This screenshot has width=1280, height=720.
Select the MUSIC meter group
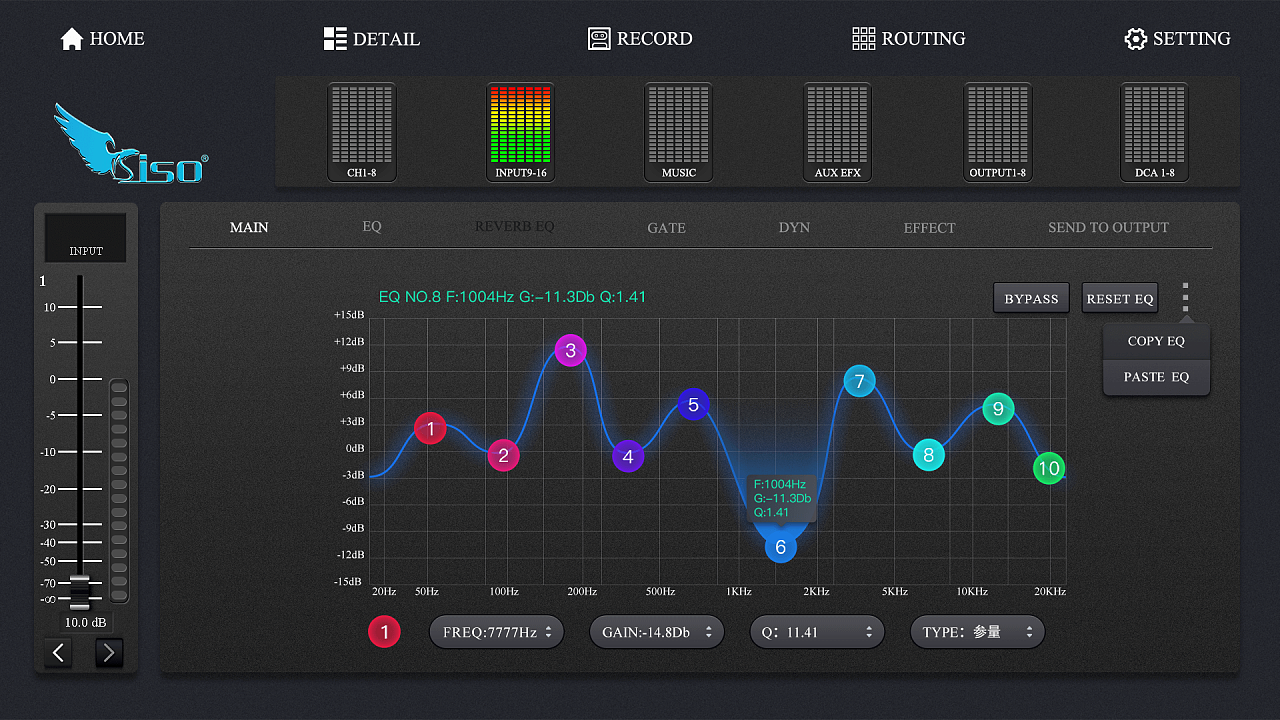[x=679, y=132]
